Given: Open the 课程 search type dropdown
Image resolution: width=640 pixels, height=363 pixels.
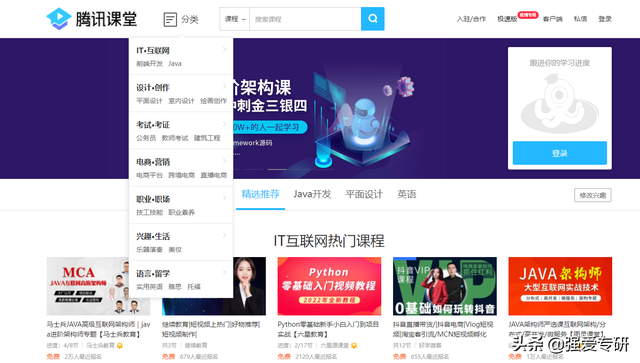Looking at the screenshot, I should [235, 19].
